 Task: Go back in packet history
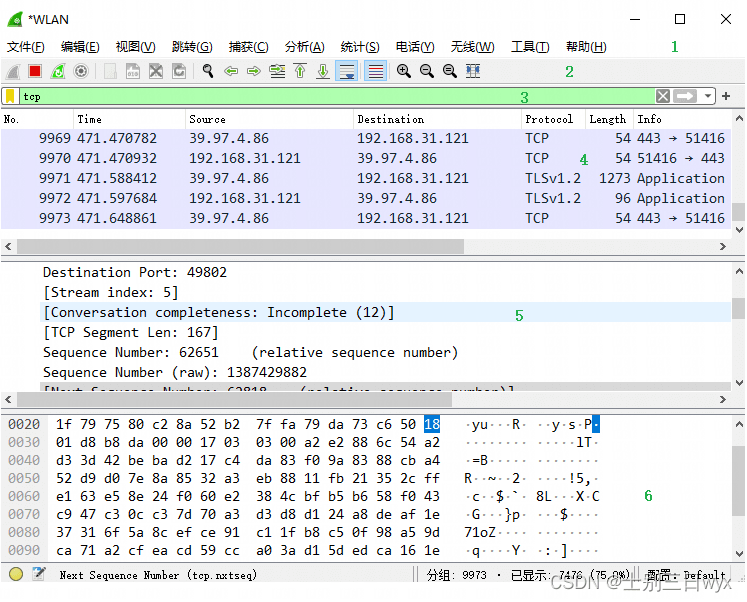231,71
